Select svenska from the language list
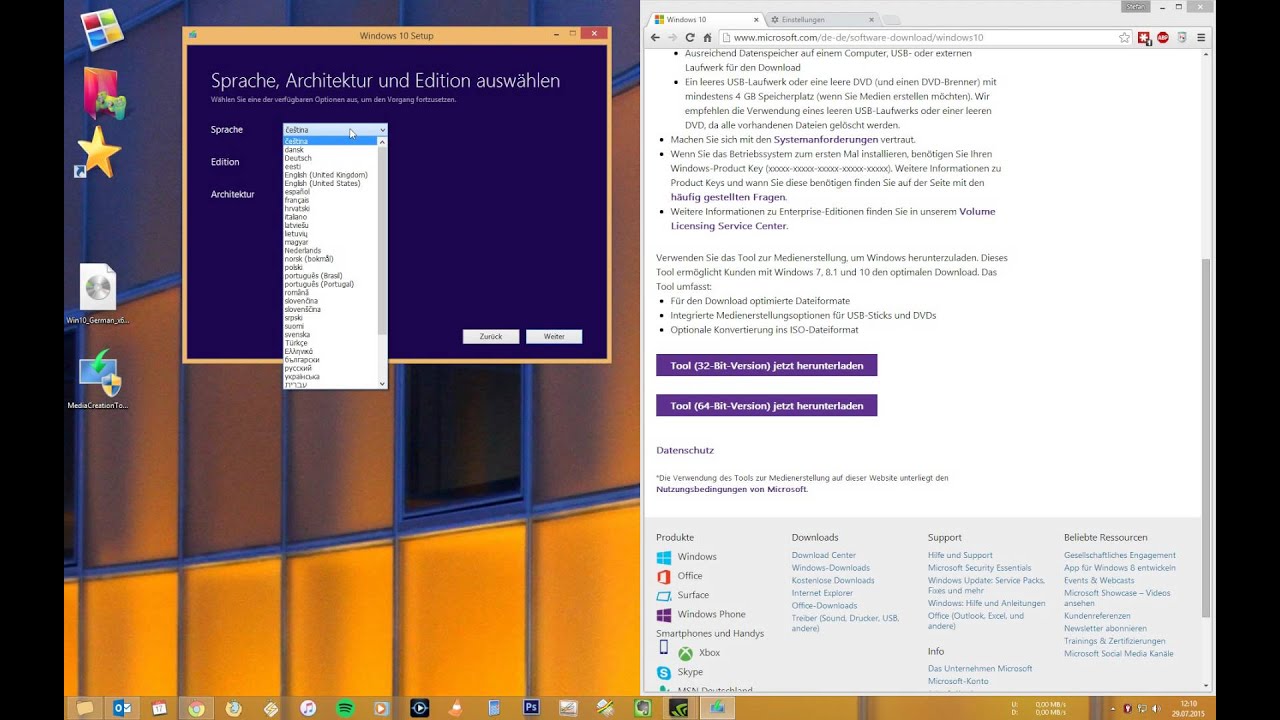The width and height of the screenshot is (1280, 720). 297,334
